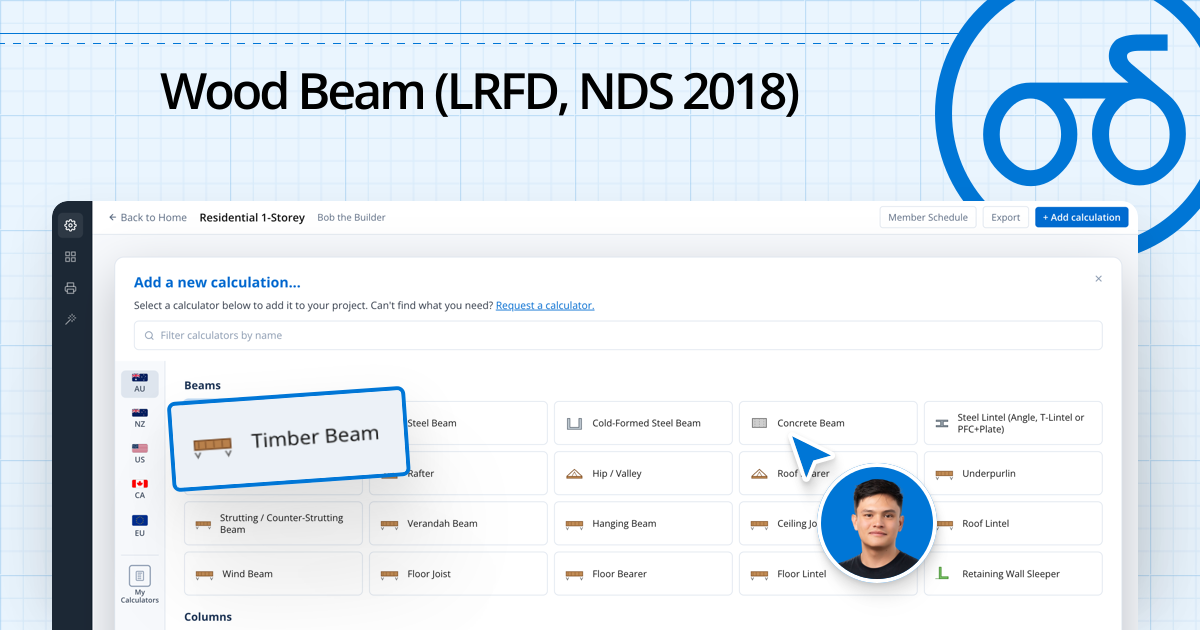Choose the Timber Beam calculator card
Image resolution: width=1200 pixels, height=630 pixels.
coord(288,438)
